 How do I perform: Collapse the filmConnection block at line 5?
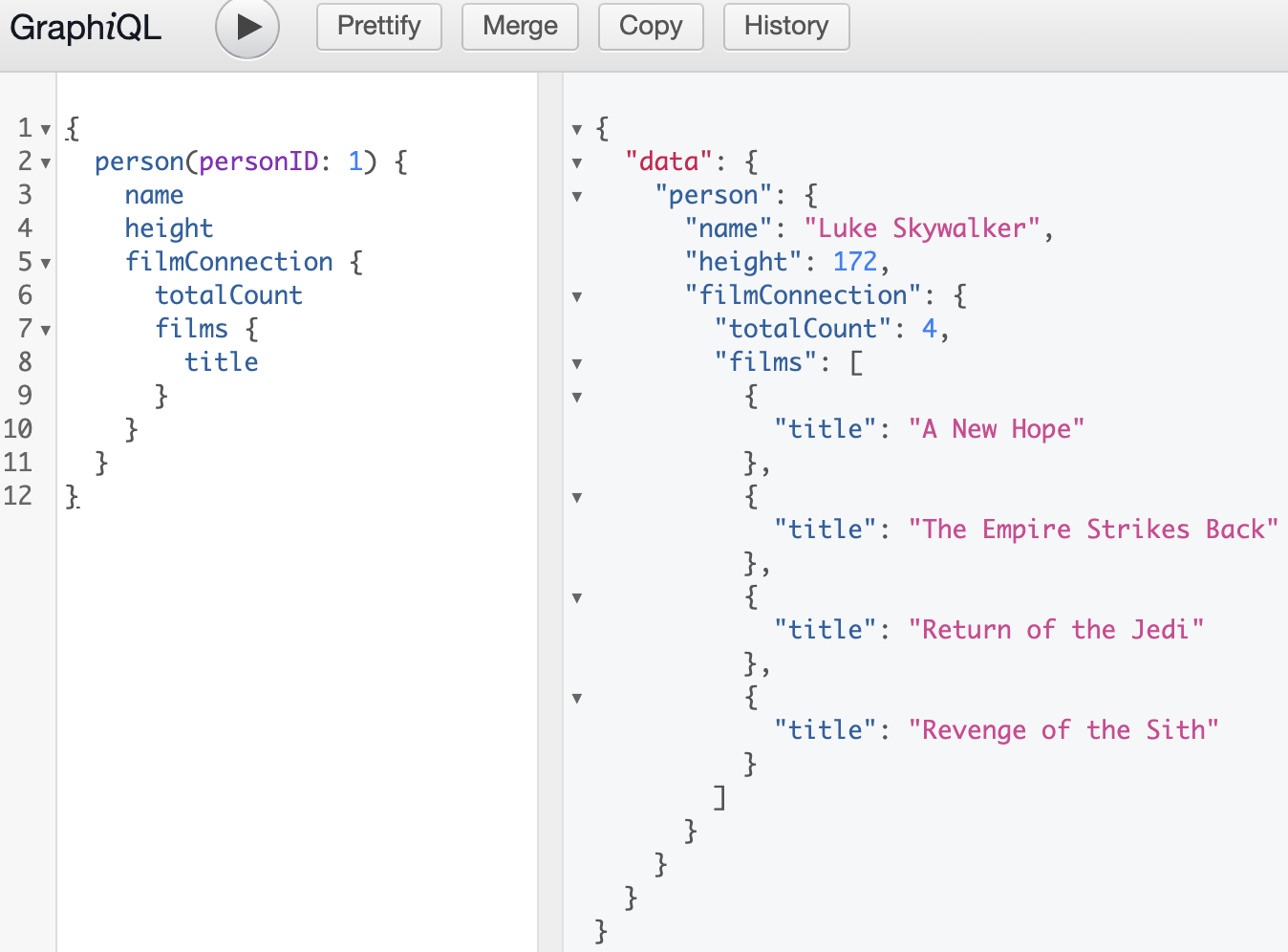[x=46, y=263]
